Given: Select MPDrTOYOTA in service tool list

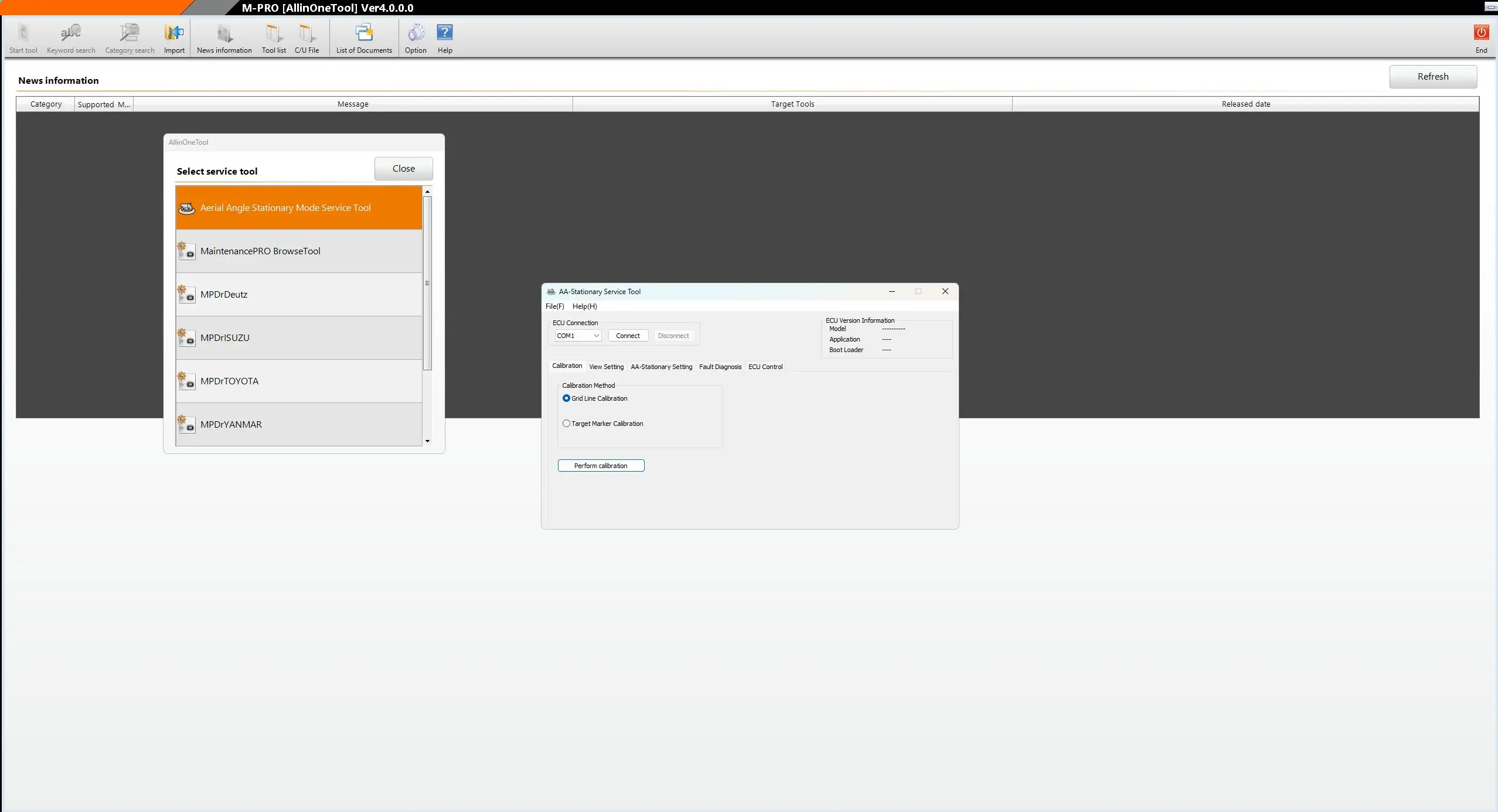Looking at the screenshot, I should pyautogui.click(x=299, y=381).
